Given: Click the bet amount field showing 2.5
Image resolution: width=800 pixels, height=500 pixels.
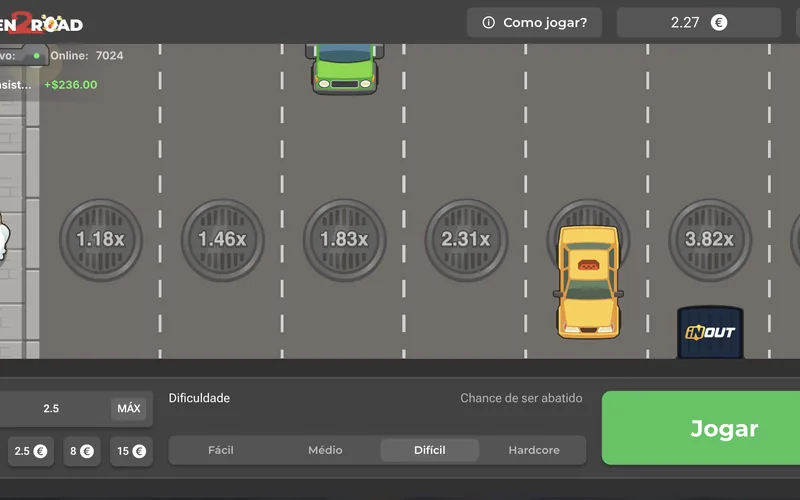Looking at the screenshot, I should (51, 409).
